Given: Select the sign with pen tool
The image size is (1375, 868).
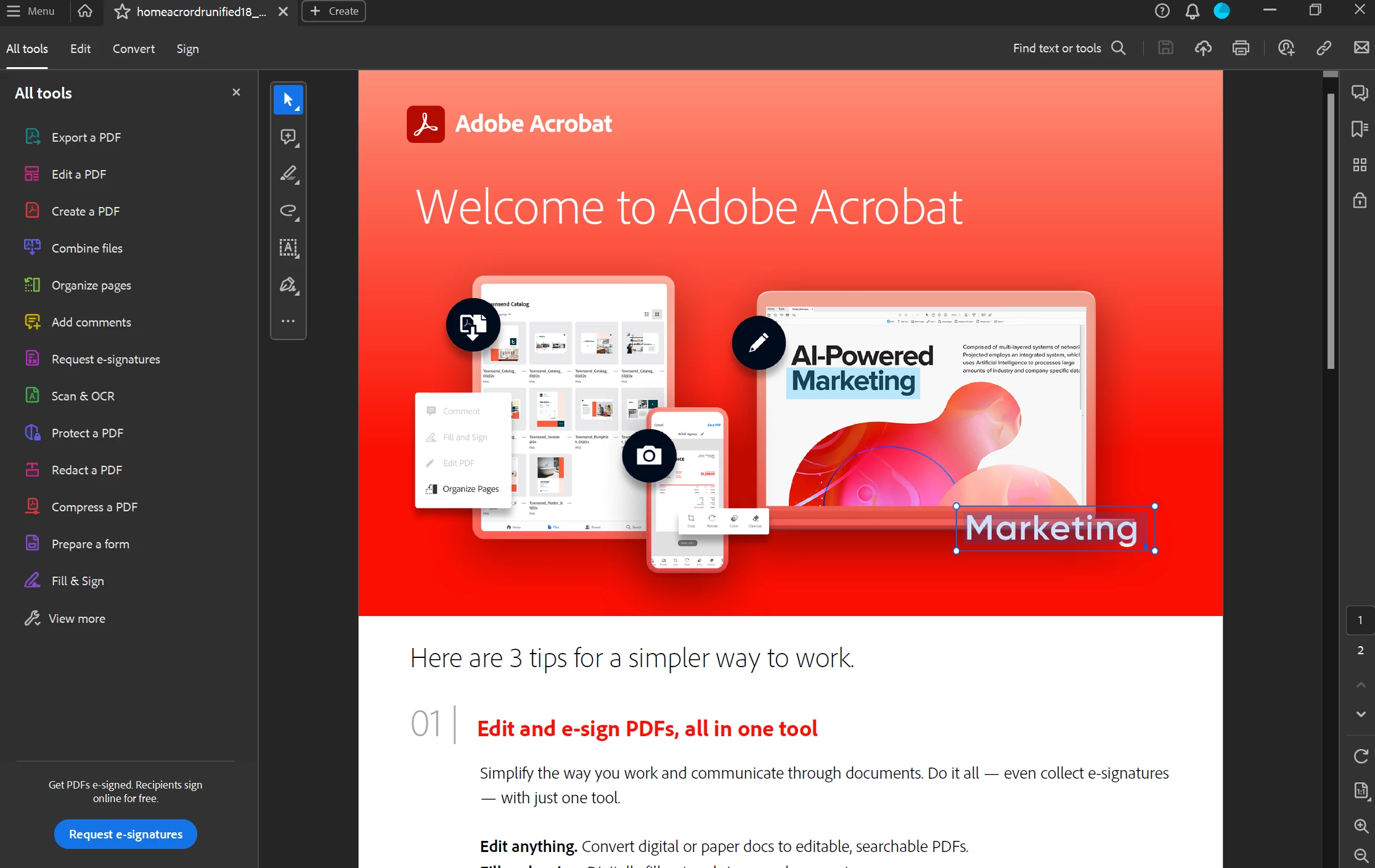Looking at the screenshot, I should pos(288,285).
